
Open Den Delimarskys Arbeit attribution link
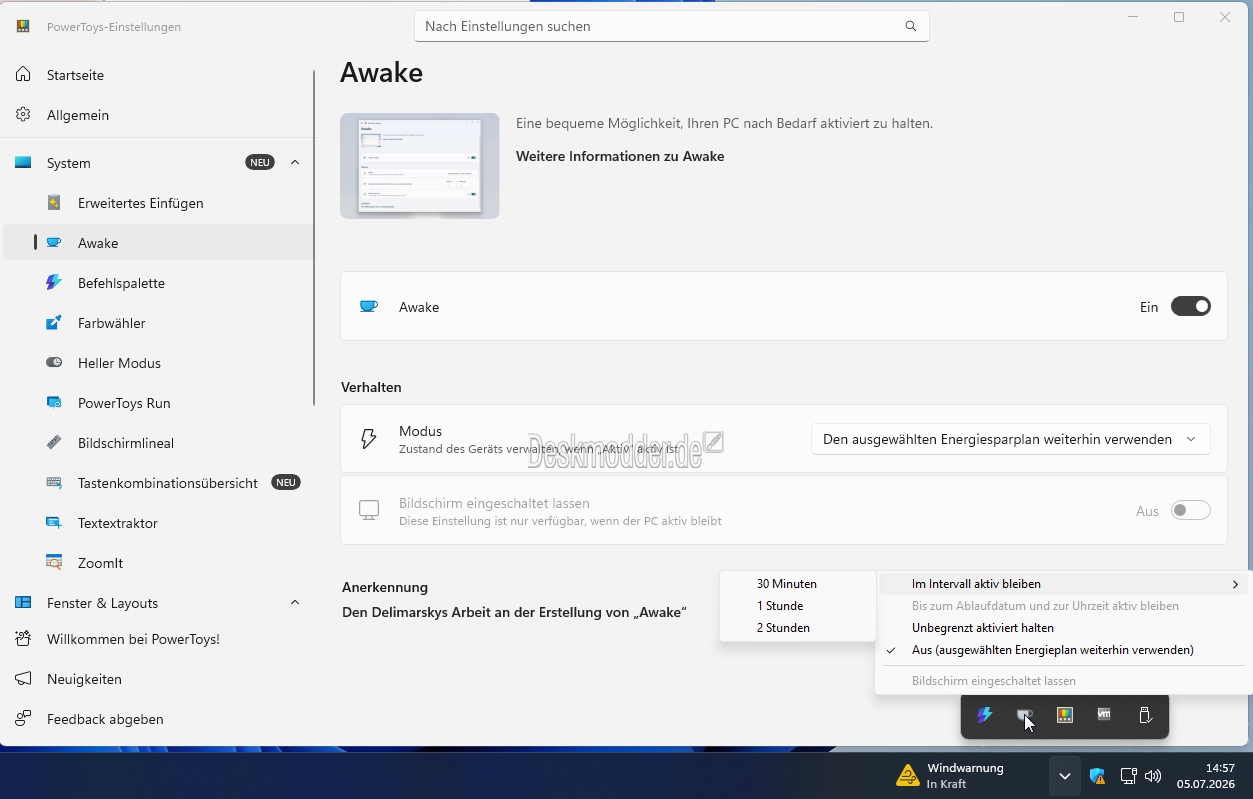pos(514,612)
